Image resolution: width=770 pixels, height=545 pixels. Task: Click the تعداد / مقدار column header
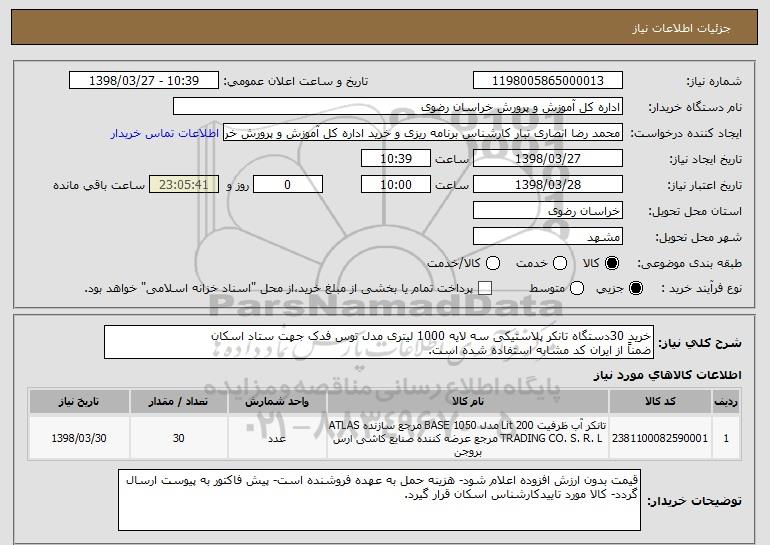[x=178, y=402]
